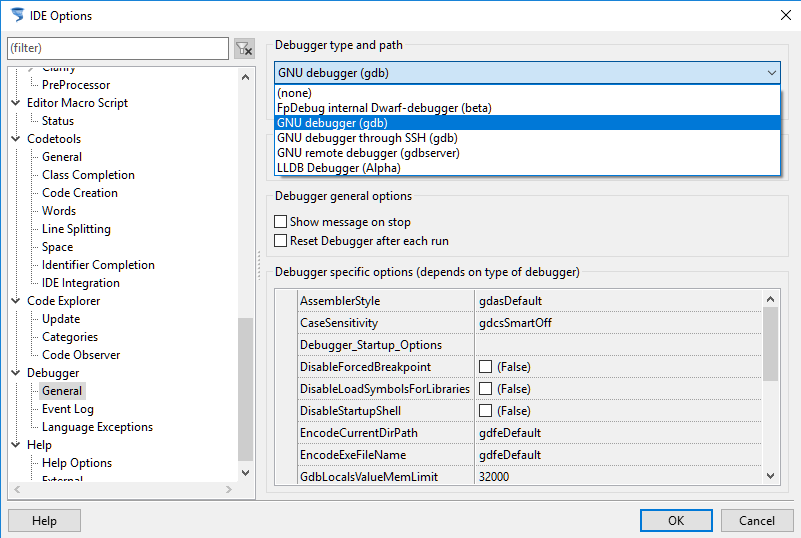The width and height of the screenshot is (801, 538).
Task: Collapse the Code Explorer tree node
Action: 16,301
